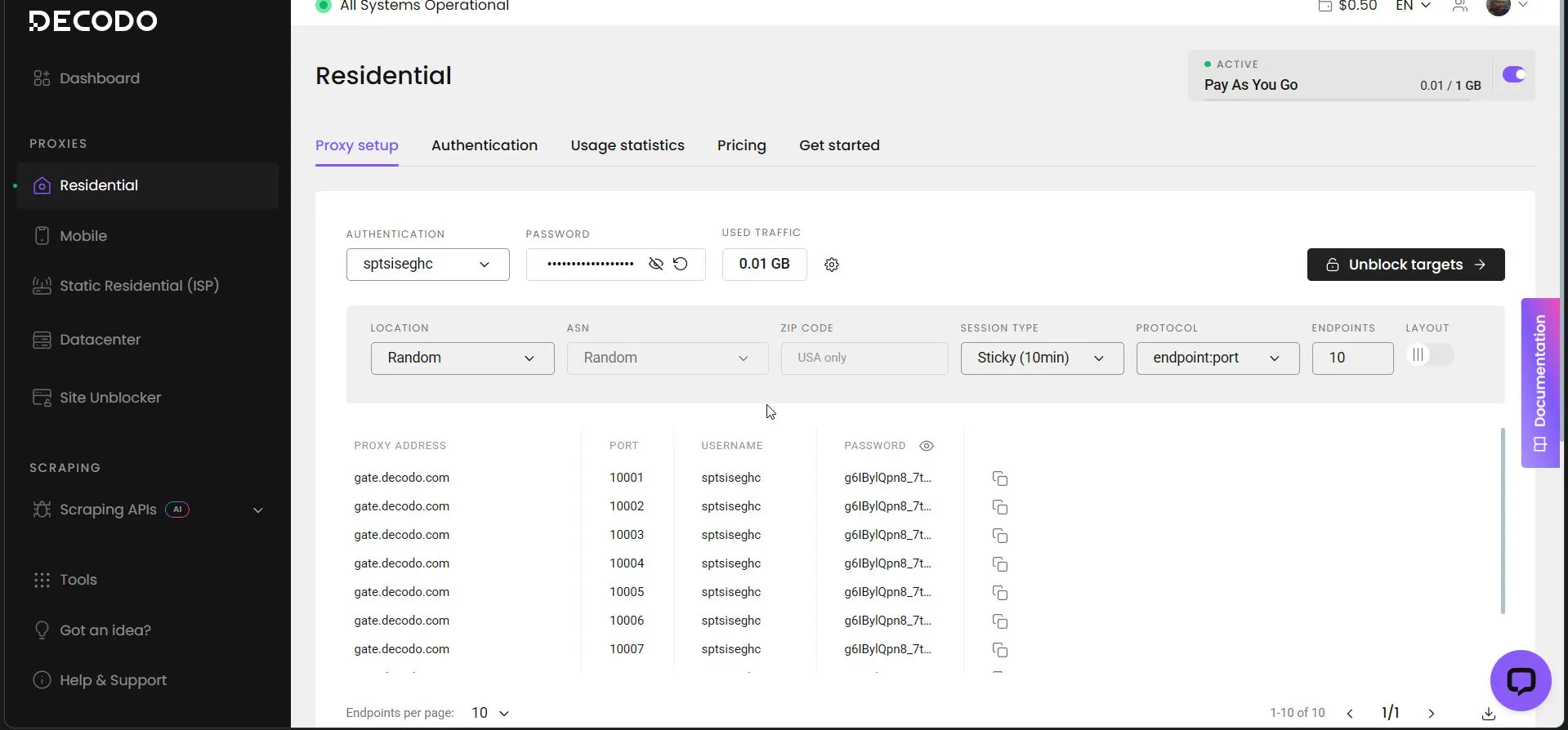Image resolution: width=1568 pixels, height=730 pixels.
Task: Click the ZIP code field
Action: [864, 358]
